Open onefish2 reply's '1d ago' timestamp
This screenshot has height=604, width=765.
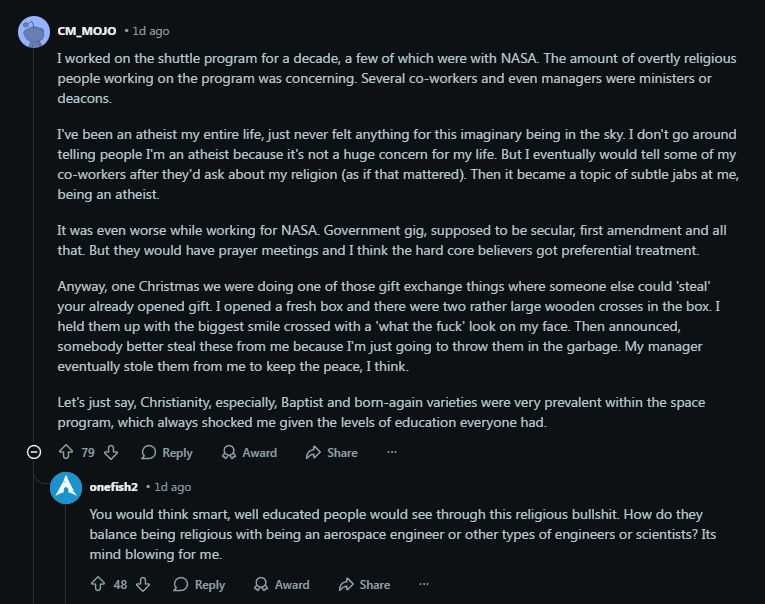point(172,487)
